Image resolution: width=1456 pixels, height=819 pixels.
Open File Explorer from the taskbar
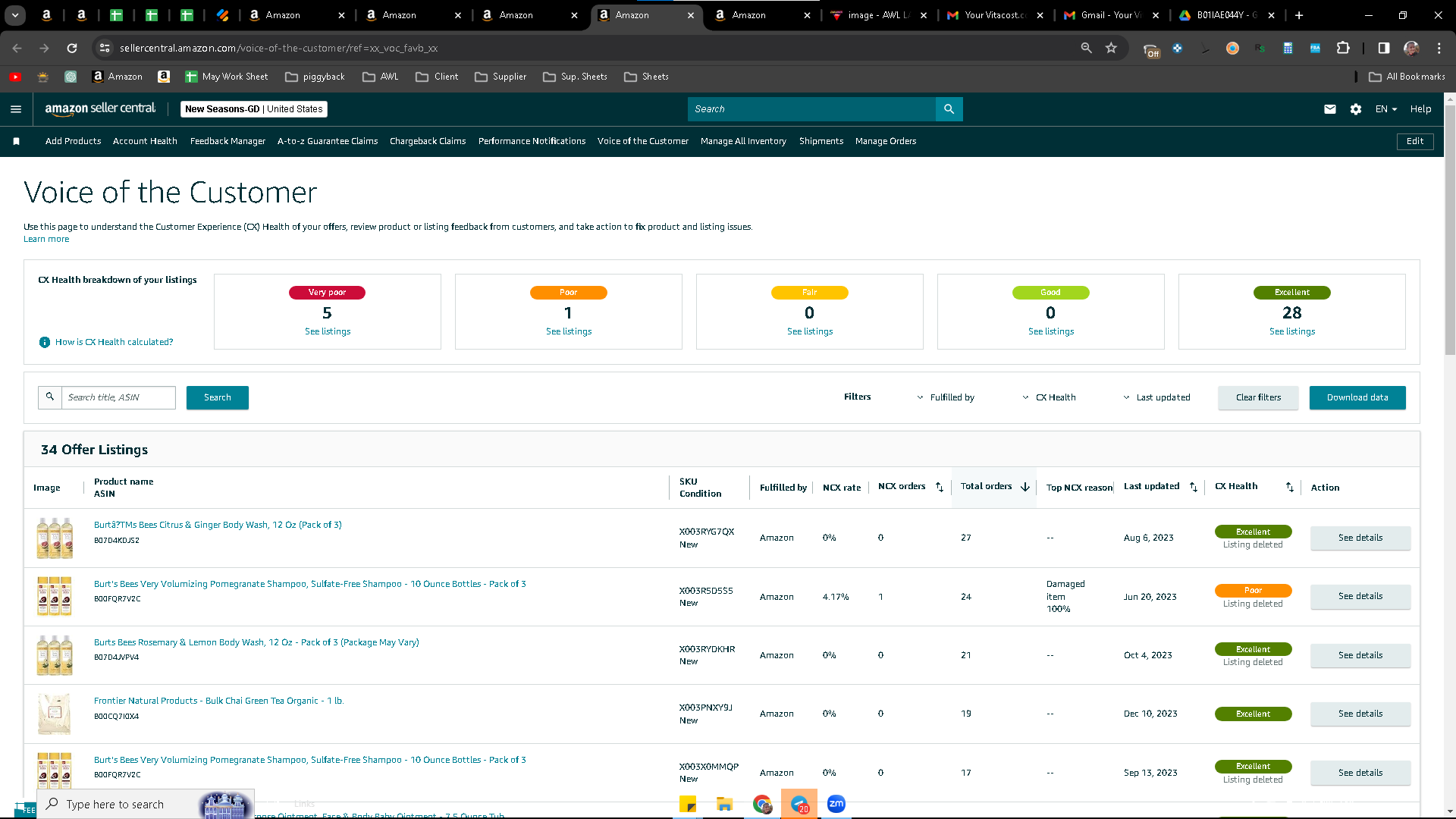point(725,804)
